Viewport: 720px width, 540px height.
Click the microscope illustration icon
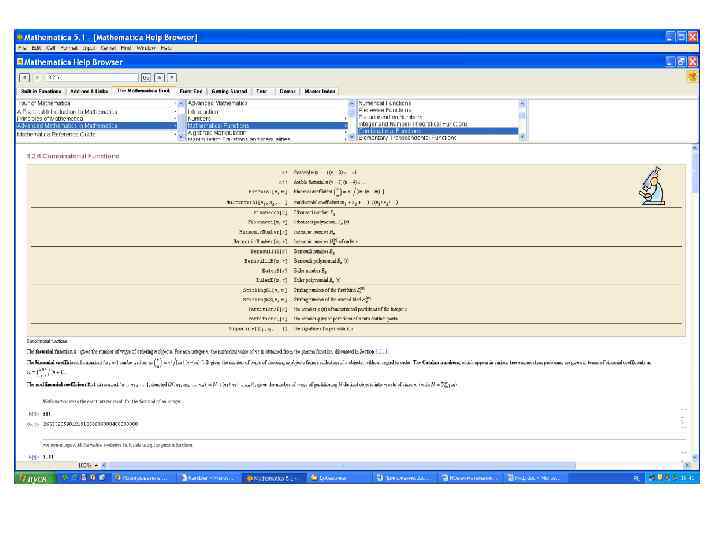point(652,186)
